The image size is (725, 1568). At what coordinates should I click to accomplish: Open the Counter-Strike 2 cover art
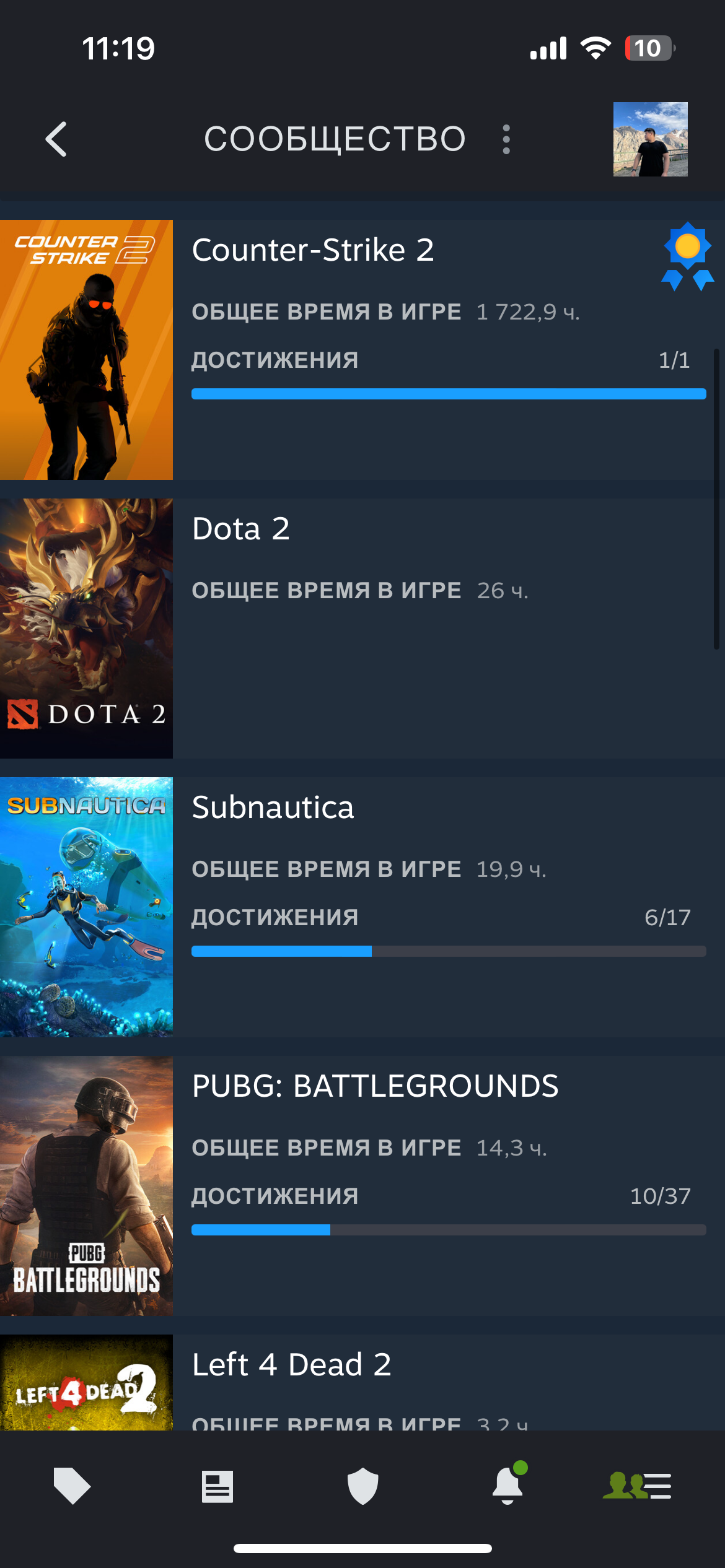[x=86, y=350]
